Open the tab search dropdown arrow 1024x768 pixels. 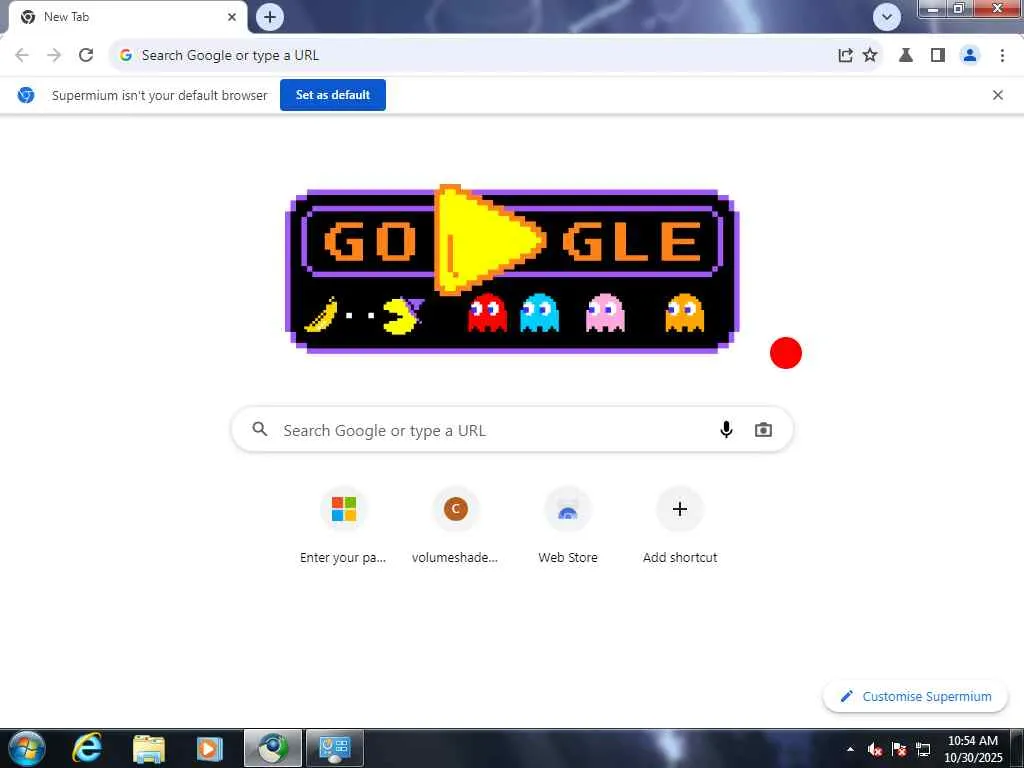coord(887,17)
